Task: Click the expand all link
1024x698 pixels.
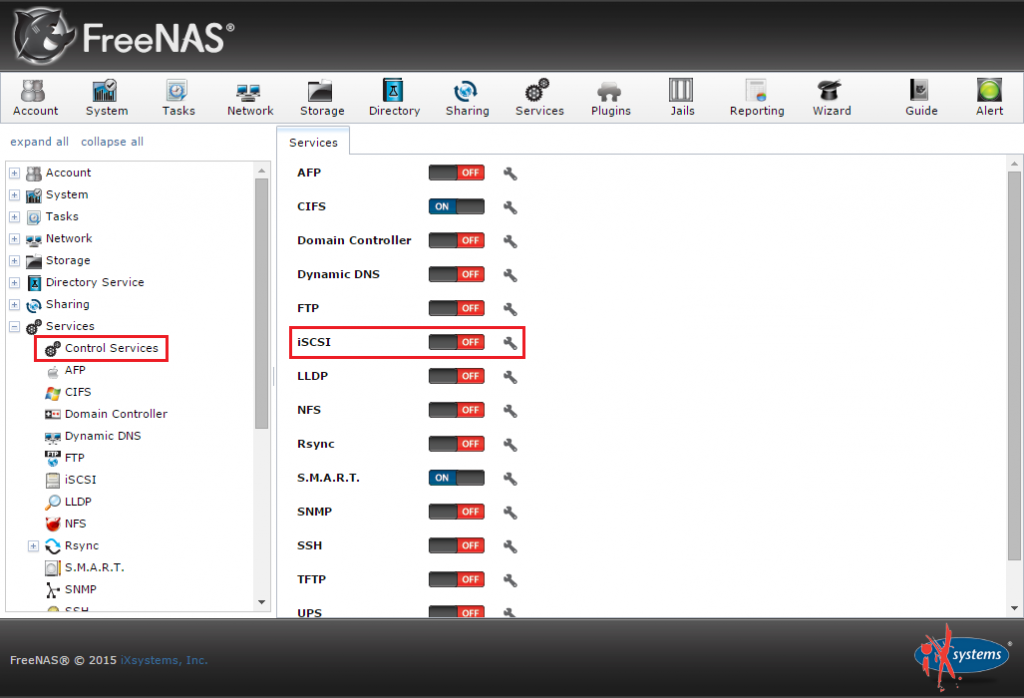Action: 39,142
